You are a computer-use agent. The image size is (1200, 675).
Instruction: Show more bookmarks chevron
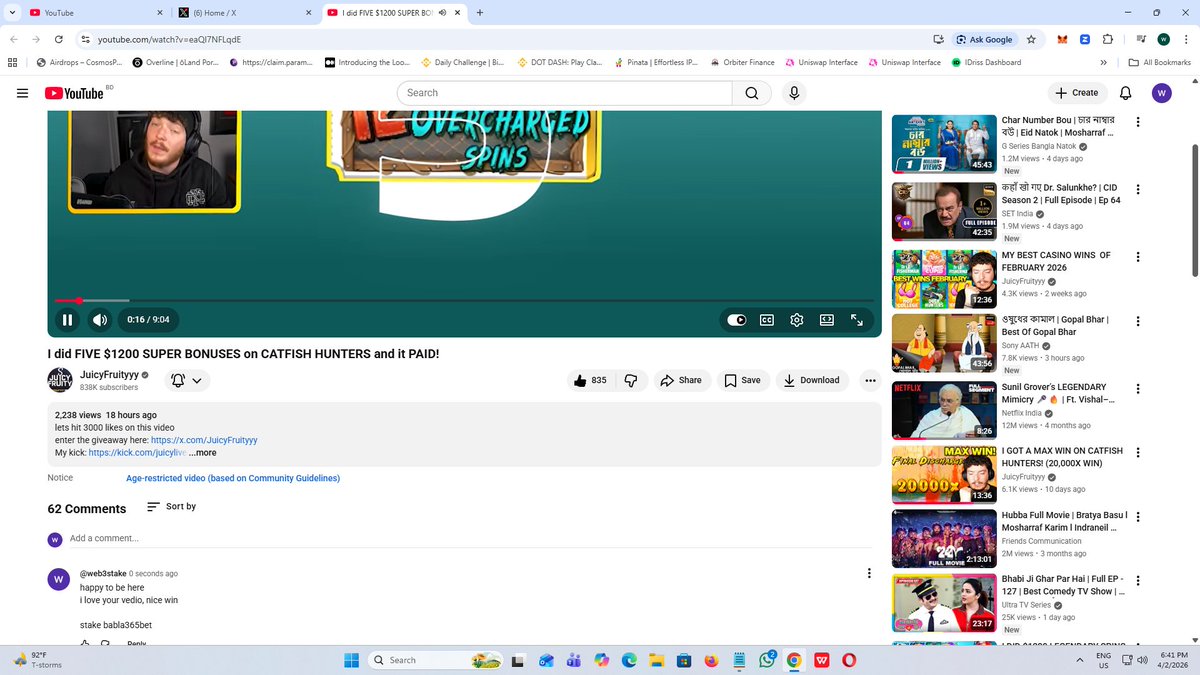tap(1103, 62)
